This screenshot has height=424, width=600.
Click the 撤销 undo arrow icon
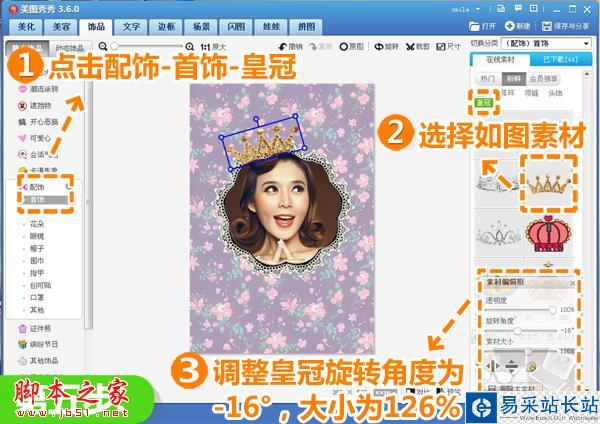click(x=283, y=47)
